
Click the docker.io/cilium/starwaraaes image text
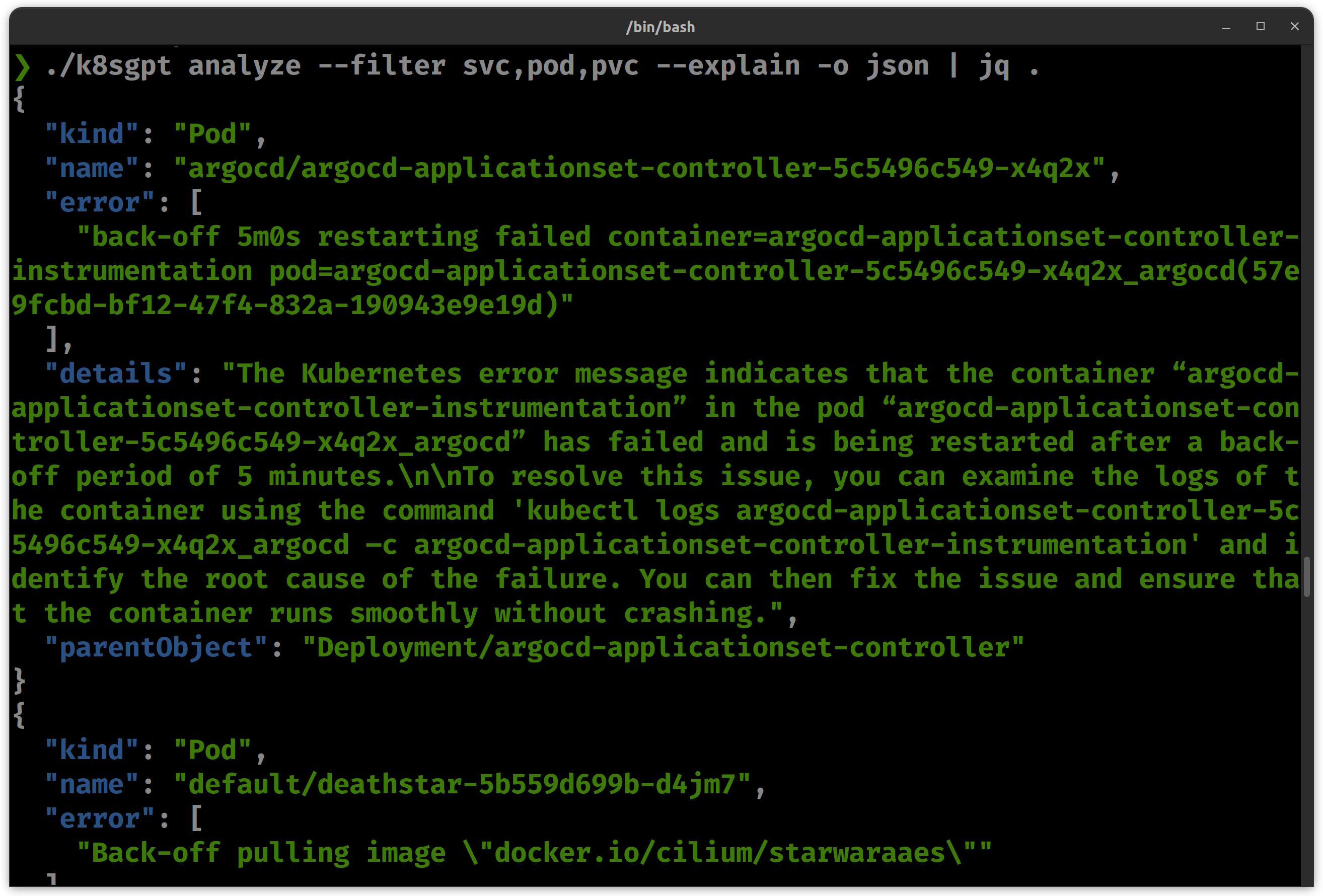[x=719, y=853]
